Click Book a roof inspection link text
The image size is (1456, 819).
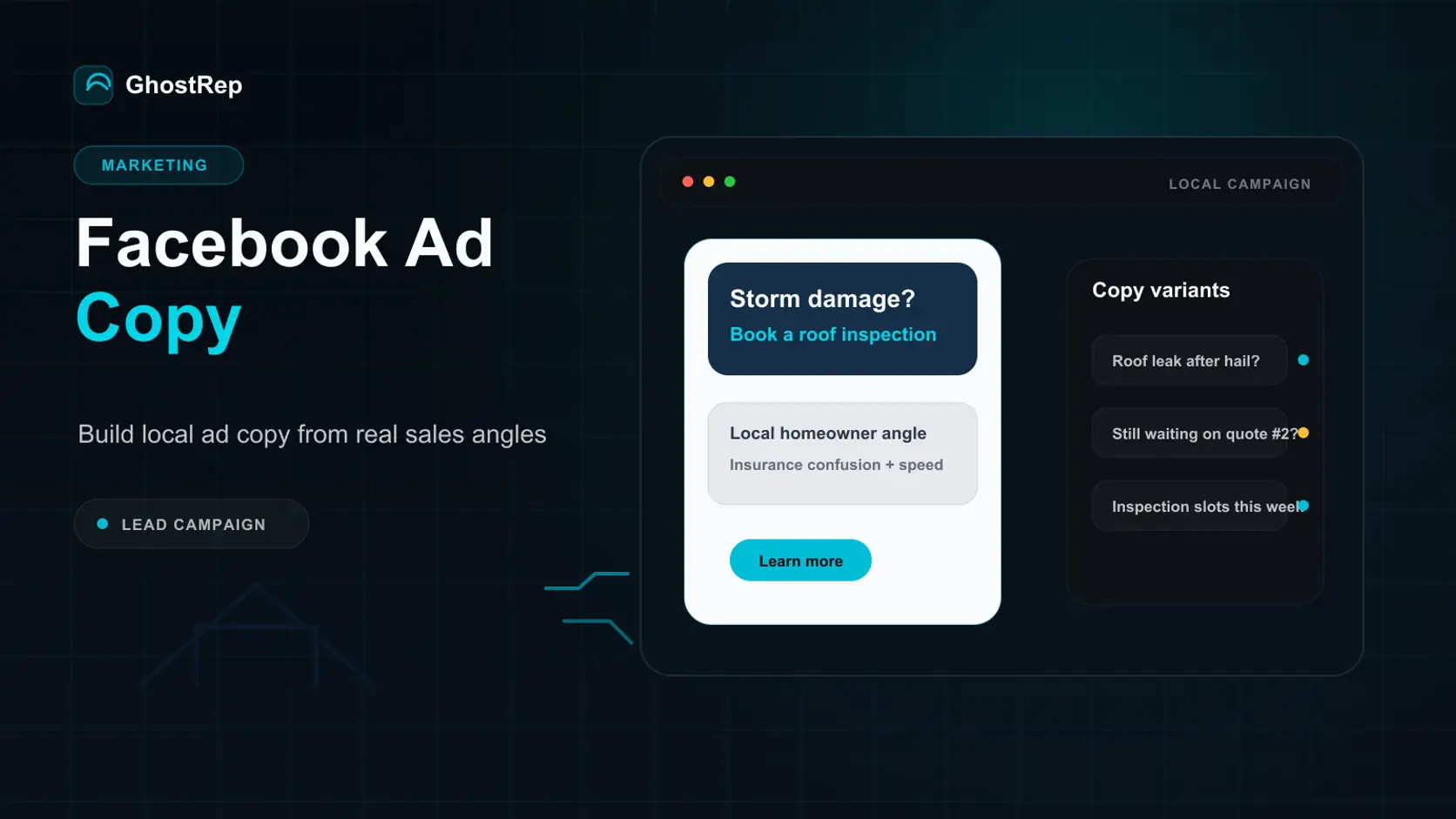tap(832, 335)
